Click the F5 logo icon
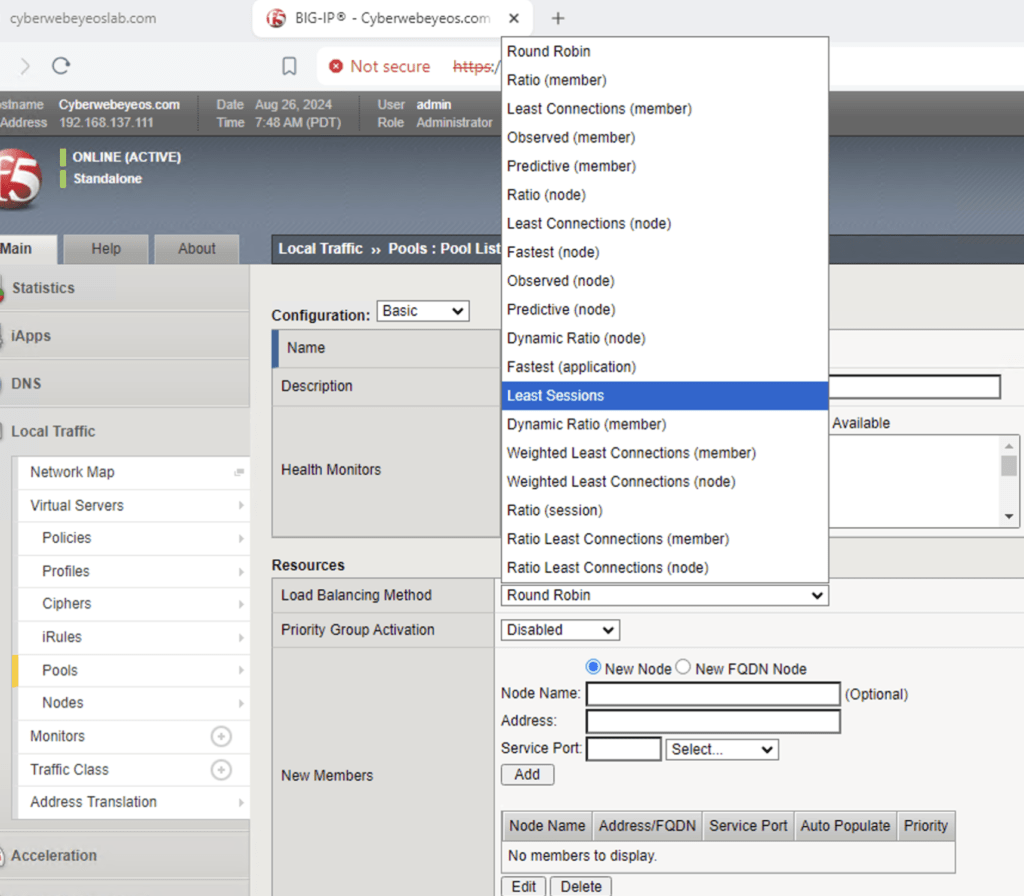1024x896 pixels. pyautogui.click(x=20, y=178)
